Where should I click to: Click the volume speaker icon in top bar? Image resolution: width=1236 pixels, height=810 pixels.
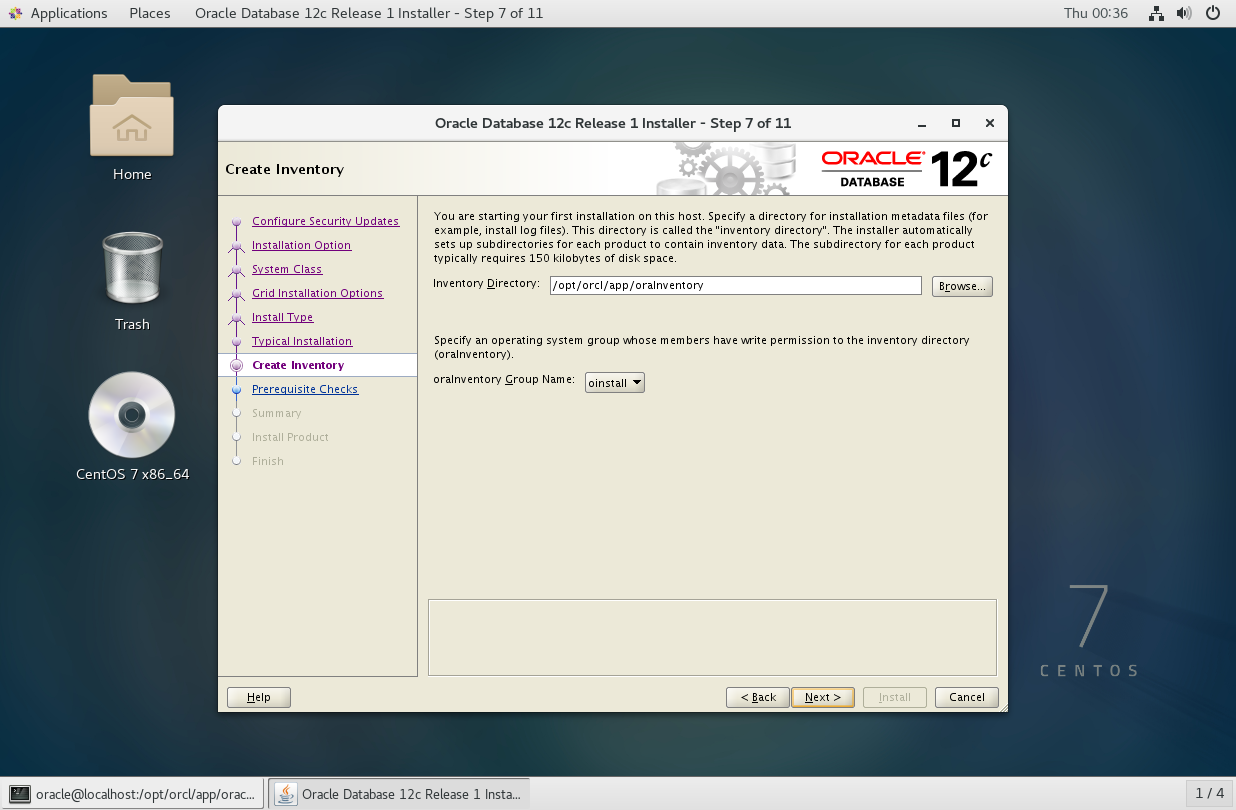[x=1184, y=13]
